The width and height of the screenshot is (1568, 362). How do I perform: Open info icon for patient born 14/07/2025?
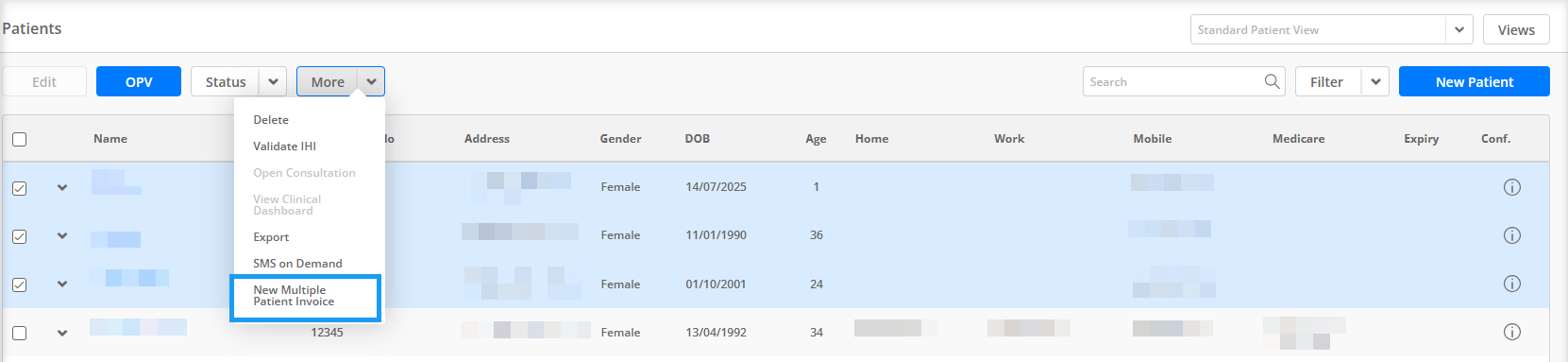[x=1511, y=187]
